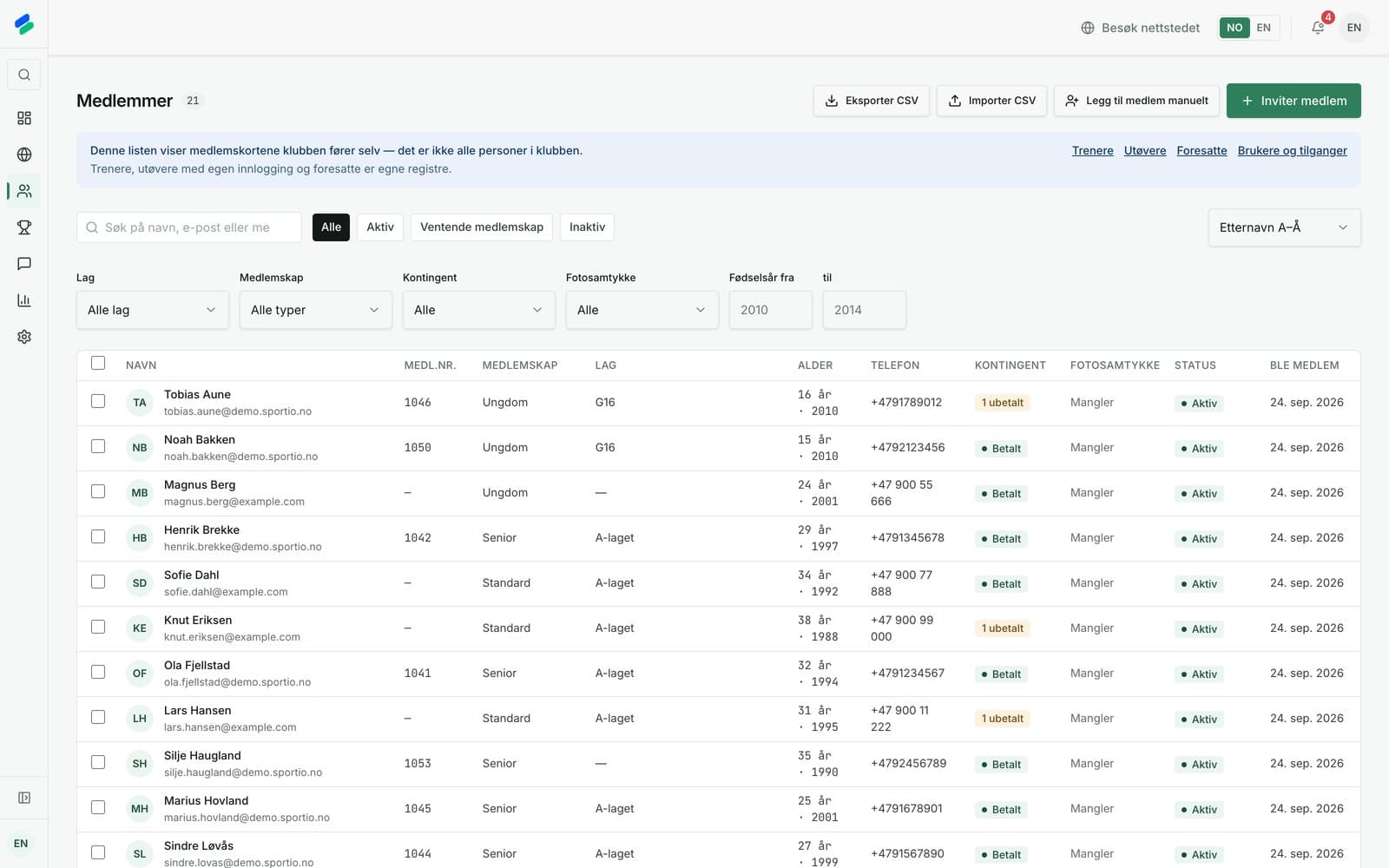Click the member search field
Image resolution: width=1389 pixels, height=868 pixels.
(189, 227)
